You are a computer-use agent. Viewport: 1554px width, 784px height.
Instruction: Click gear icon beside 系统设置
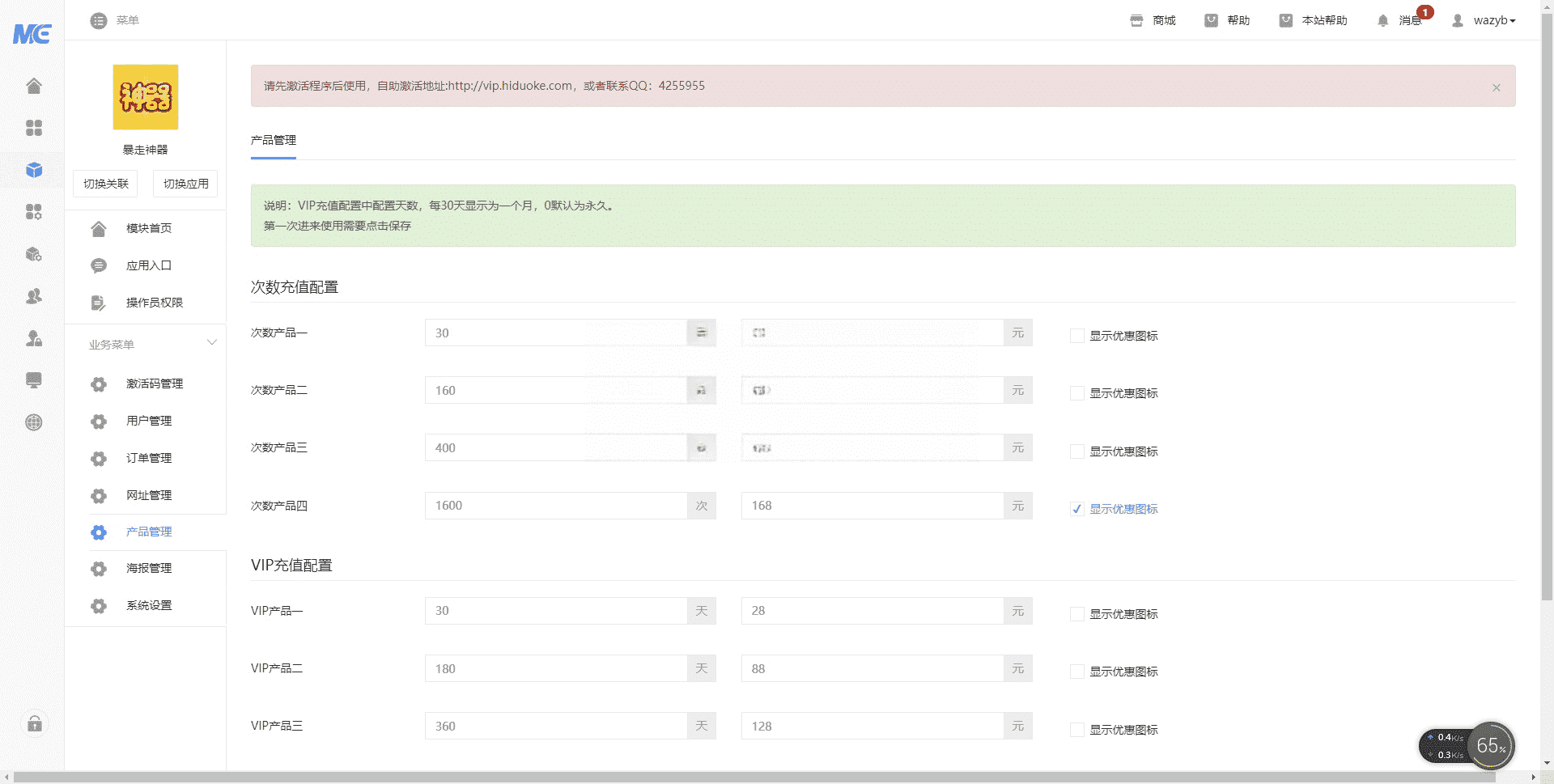(99, 606)
